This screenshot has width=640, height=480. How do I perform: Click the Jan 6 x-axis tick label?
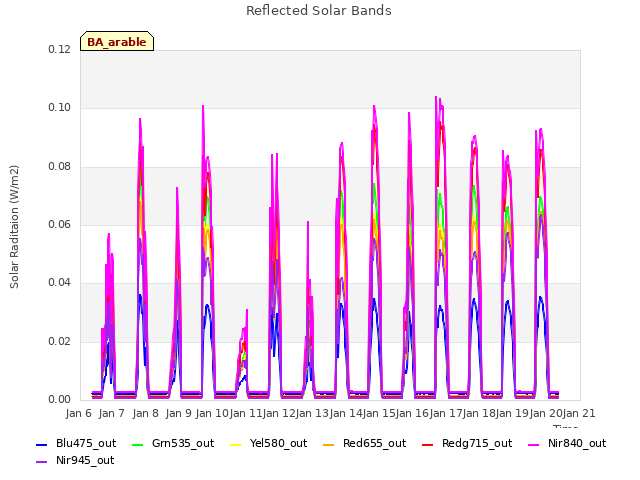tap(79, 413)
